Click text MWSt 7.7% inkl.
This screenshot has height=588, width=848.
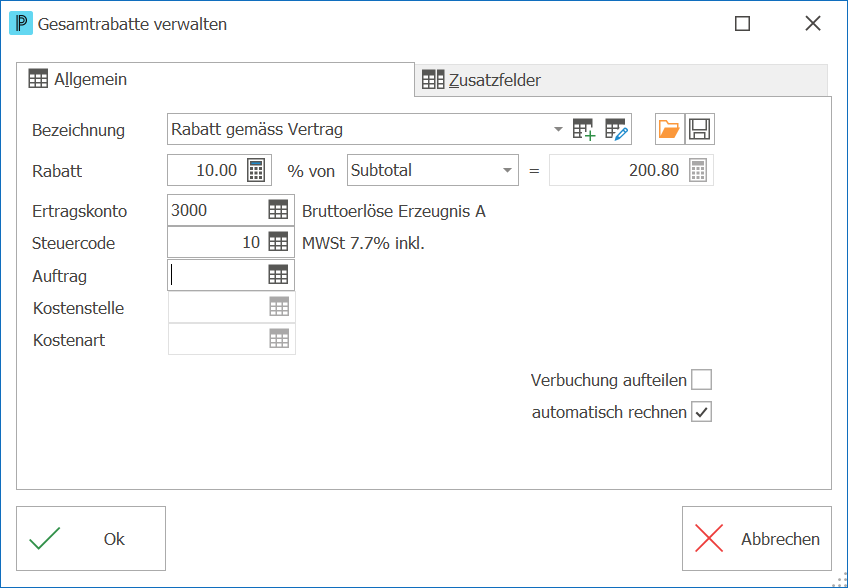coord(363,243)
